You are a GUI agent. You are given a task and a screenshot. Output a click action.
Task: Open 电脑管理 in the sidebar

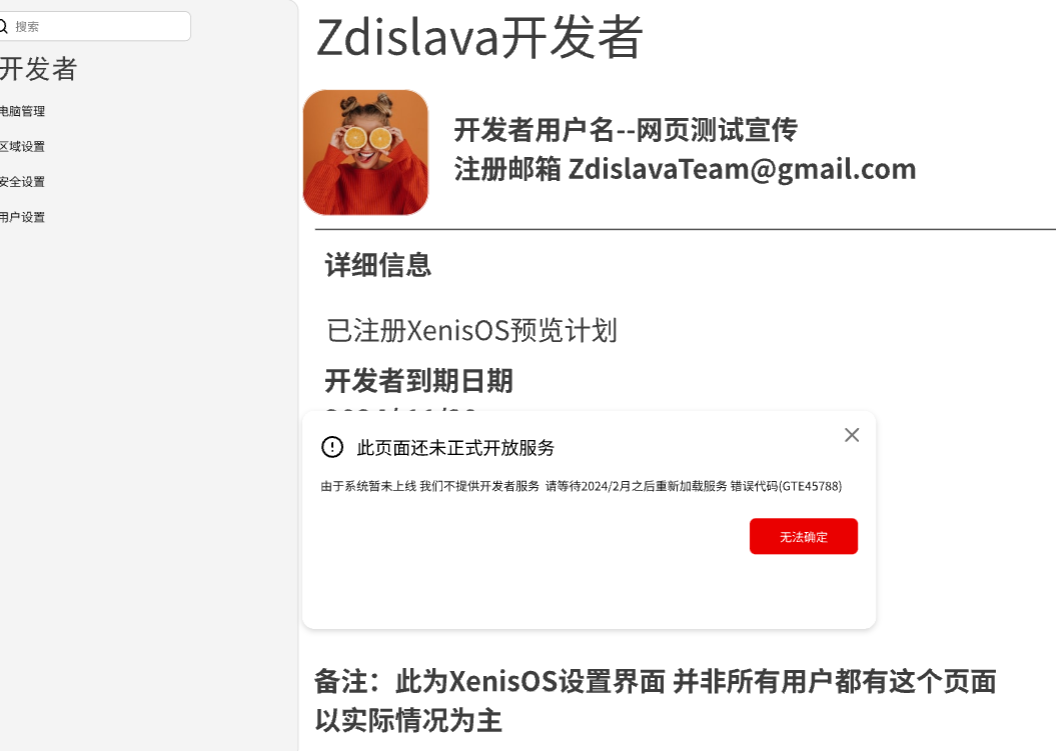coord(22,111)
